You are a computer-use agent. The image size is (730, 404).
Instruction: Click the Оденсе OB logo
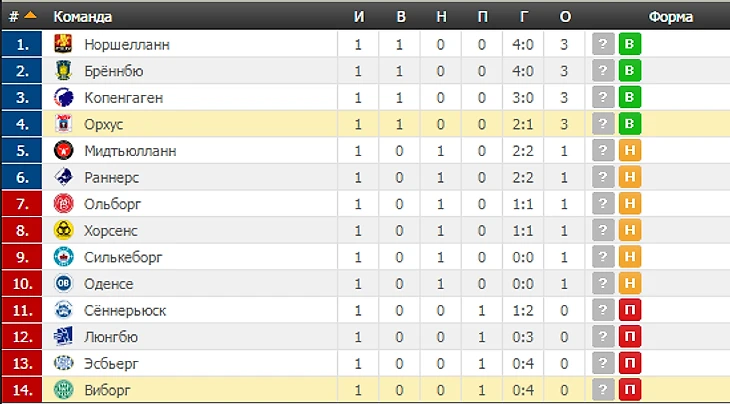click(x=63, y=283)
